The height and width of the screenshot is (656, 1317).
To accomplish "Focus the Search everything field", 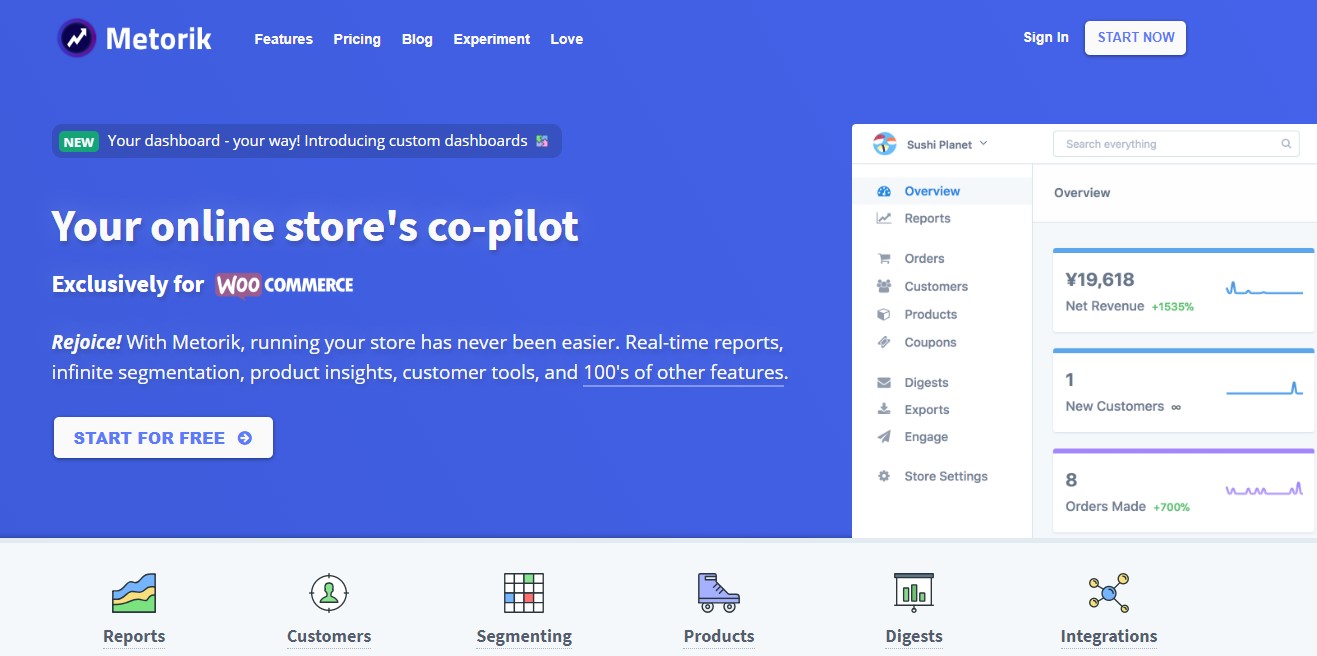I will tap(1176, 144).
